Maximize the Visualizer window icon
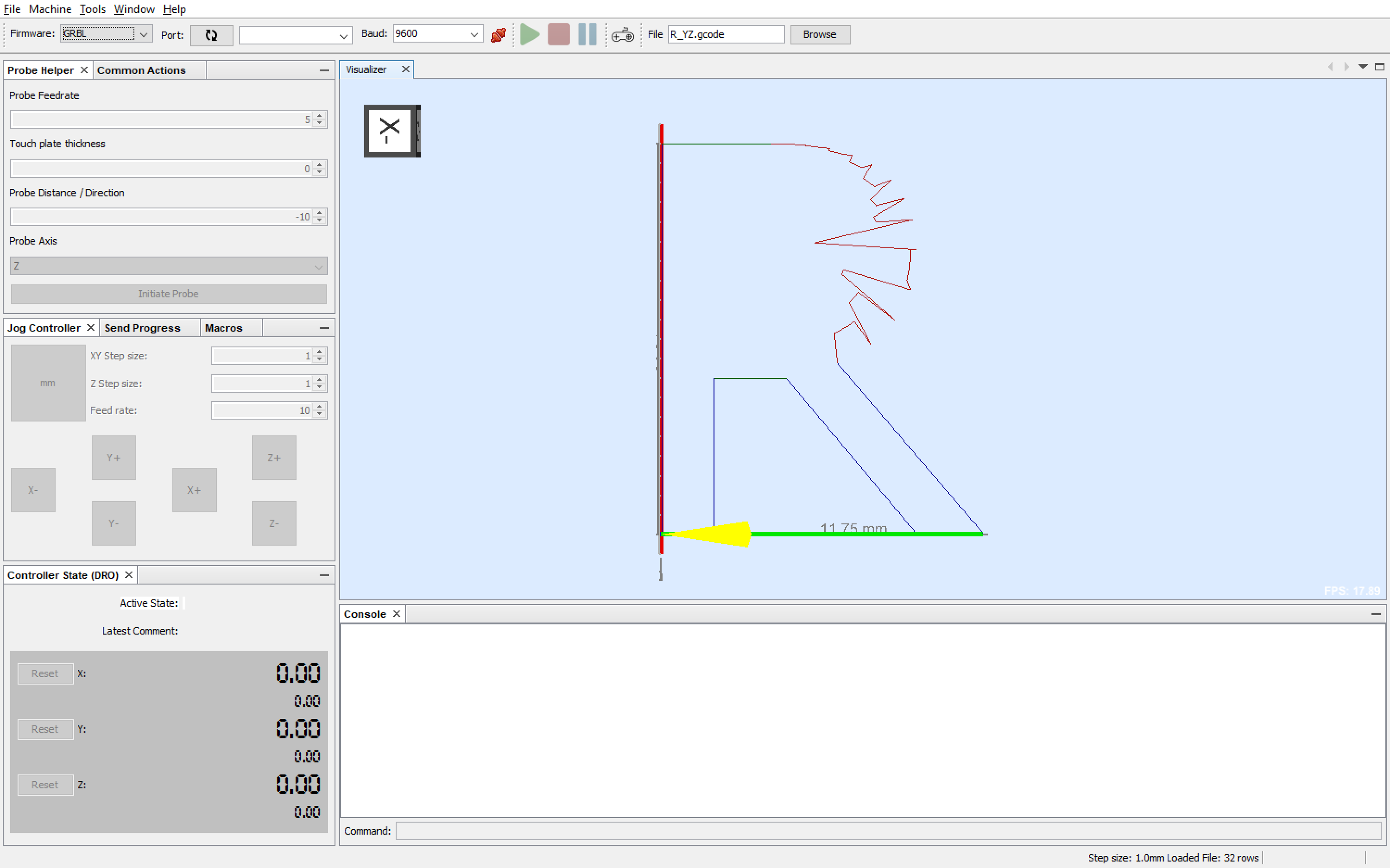The height and width of the screenshot is (868, 1390). click(1380, 67)
